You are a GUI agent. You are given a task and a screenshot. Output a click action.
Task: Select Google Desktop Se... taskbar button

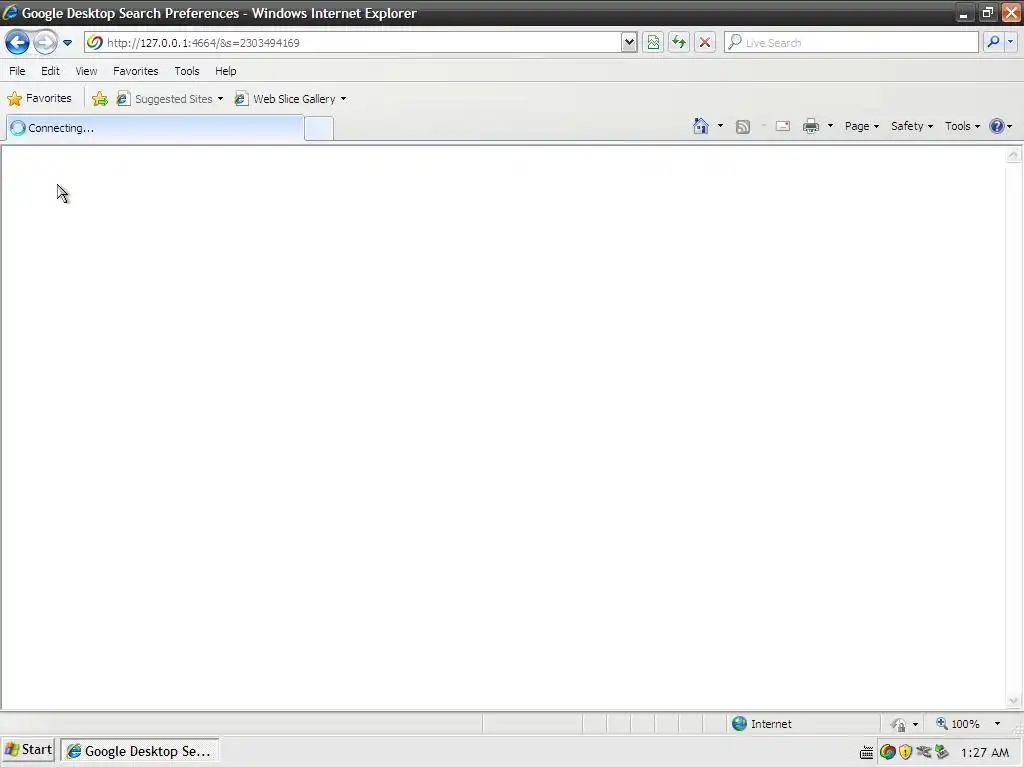[140, 751]
